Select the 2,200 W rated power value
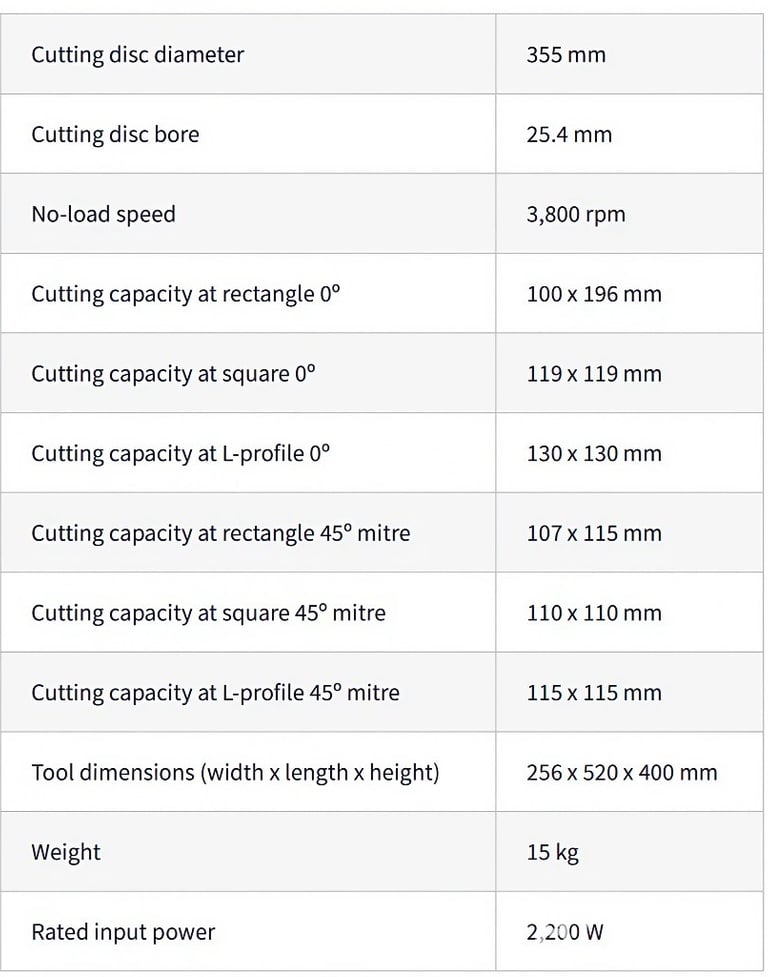Image resolution: width=768 pixels, height=977 pixels. [x=564, y=932]
